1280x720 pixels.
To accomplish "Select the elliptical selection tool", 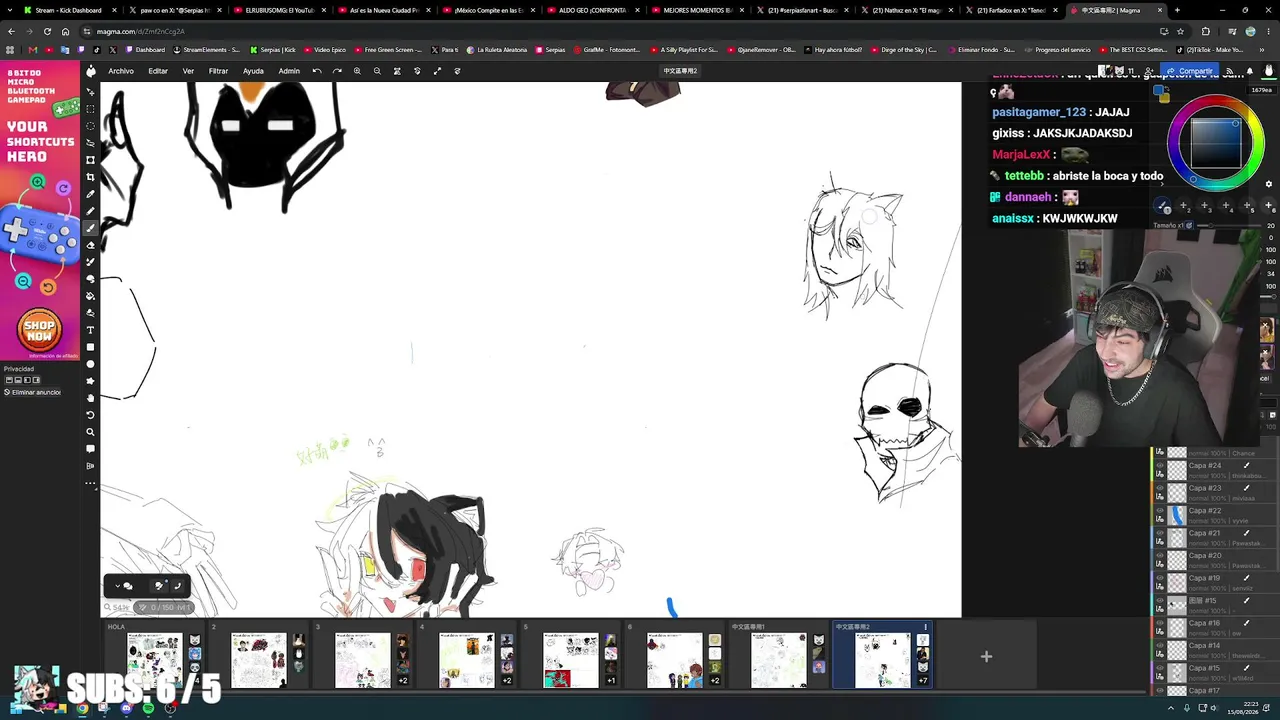I will (90, 126).
